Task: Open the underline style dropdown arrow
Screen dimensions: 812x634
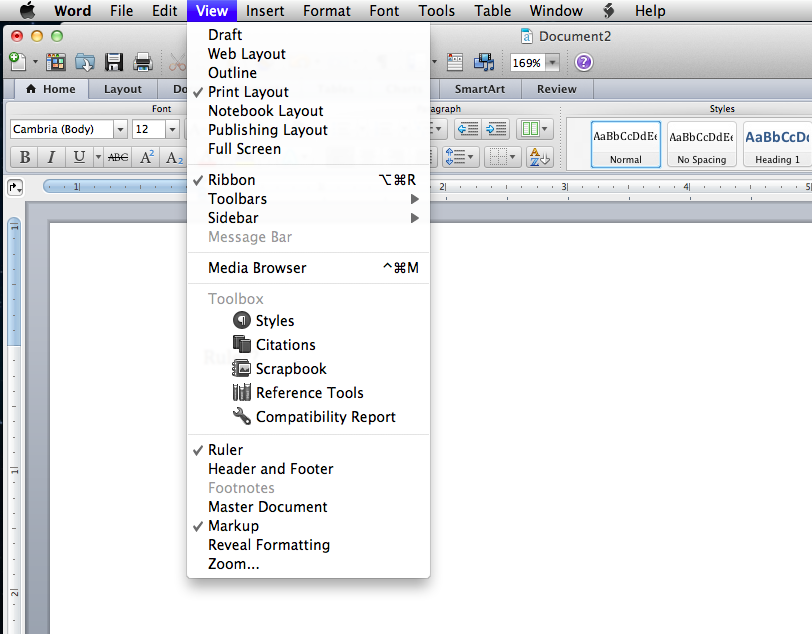Action: [x=98, y=157]
